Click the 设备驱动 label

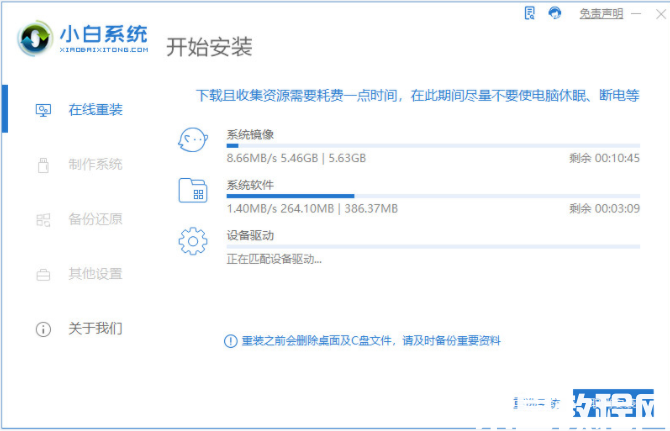250,235
